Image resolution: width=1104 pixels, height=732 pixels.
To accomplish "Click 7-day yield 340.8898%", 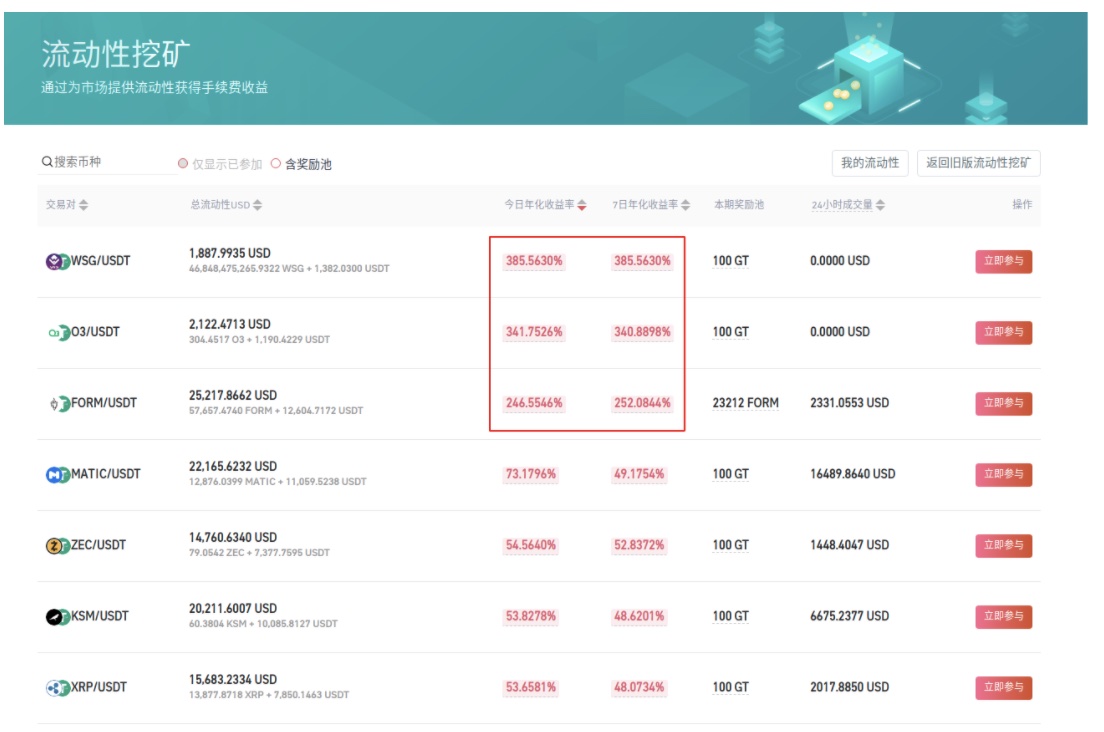I will [x=642, y=332].
